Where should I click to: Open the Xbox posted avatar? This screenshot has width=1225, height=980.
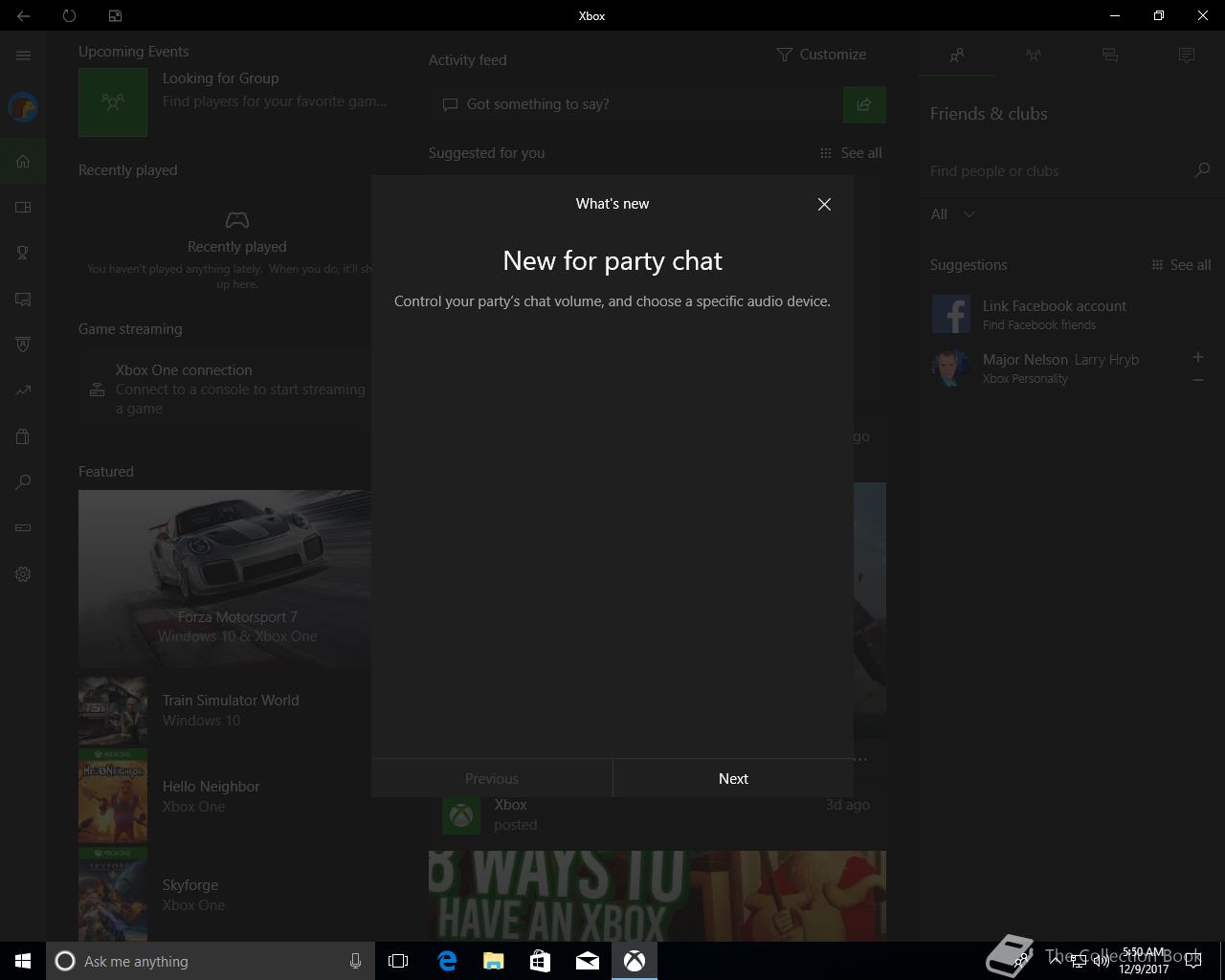click(x=461, y=815)
